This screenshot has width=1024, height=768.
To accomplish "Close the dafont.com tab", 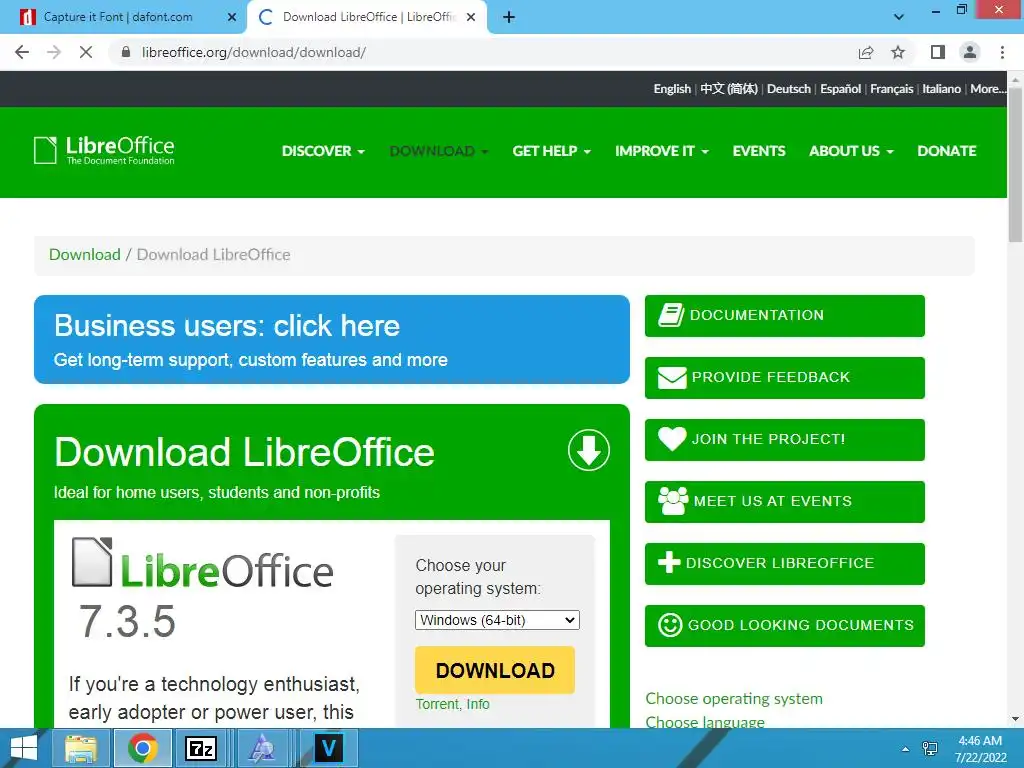I will (x=232, y=17).
